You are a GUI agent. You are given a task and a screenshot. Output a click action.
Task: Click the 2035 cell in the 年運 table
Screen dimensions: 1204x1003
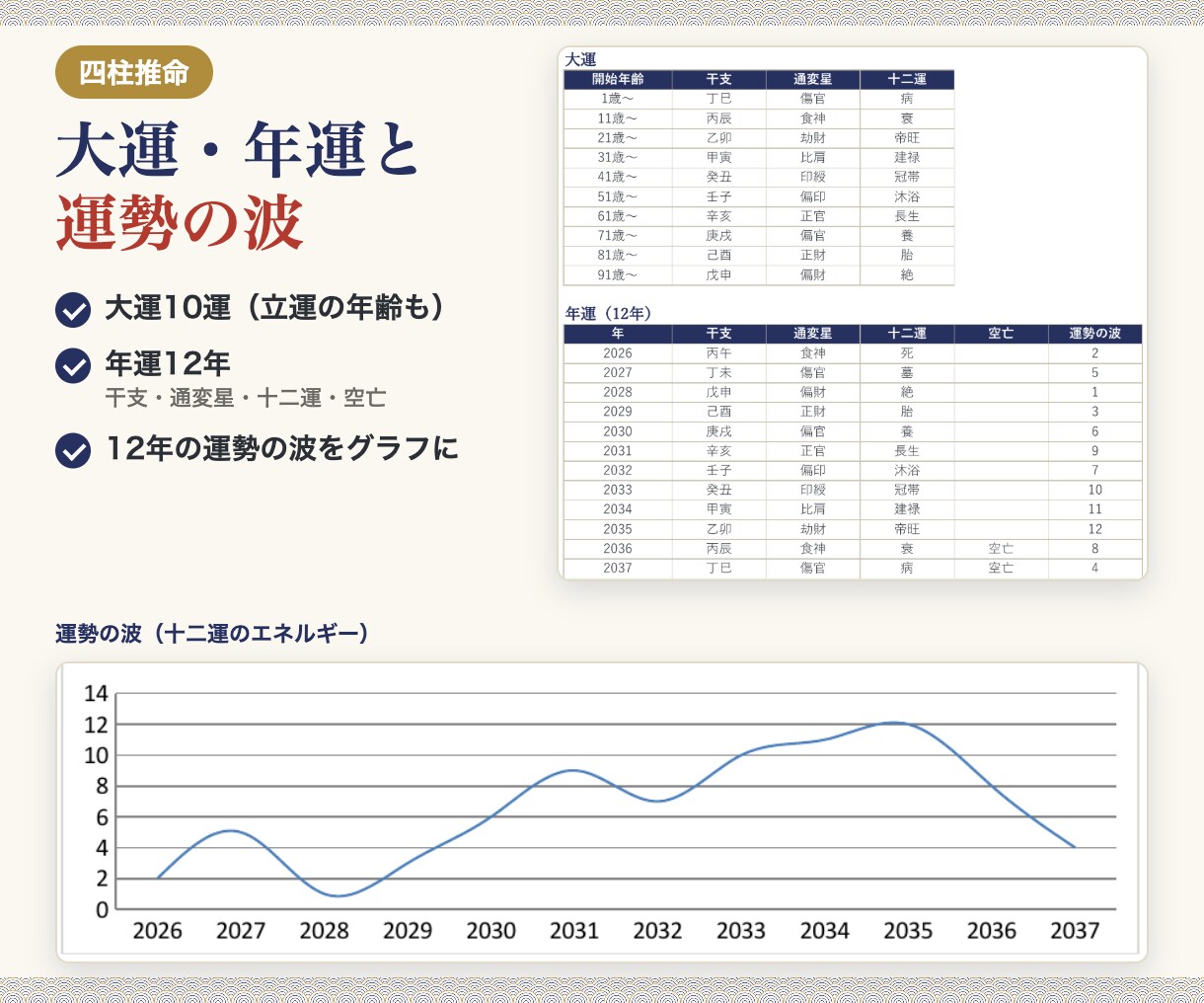[x=618, y=529]
